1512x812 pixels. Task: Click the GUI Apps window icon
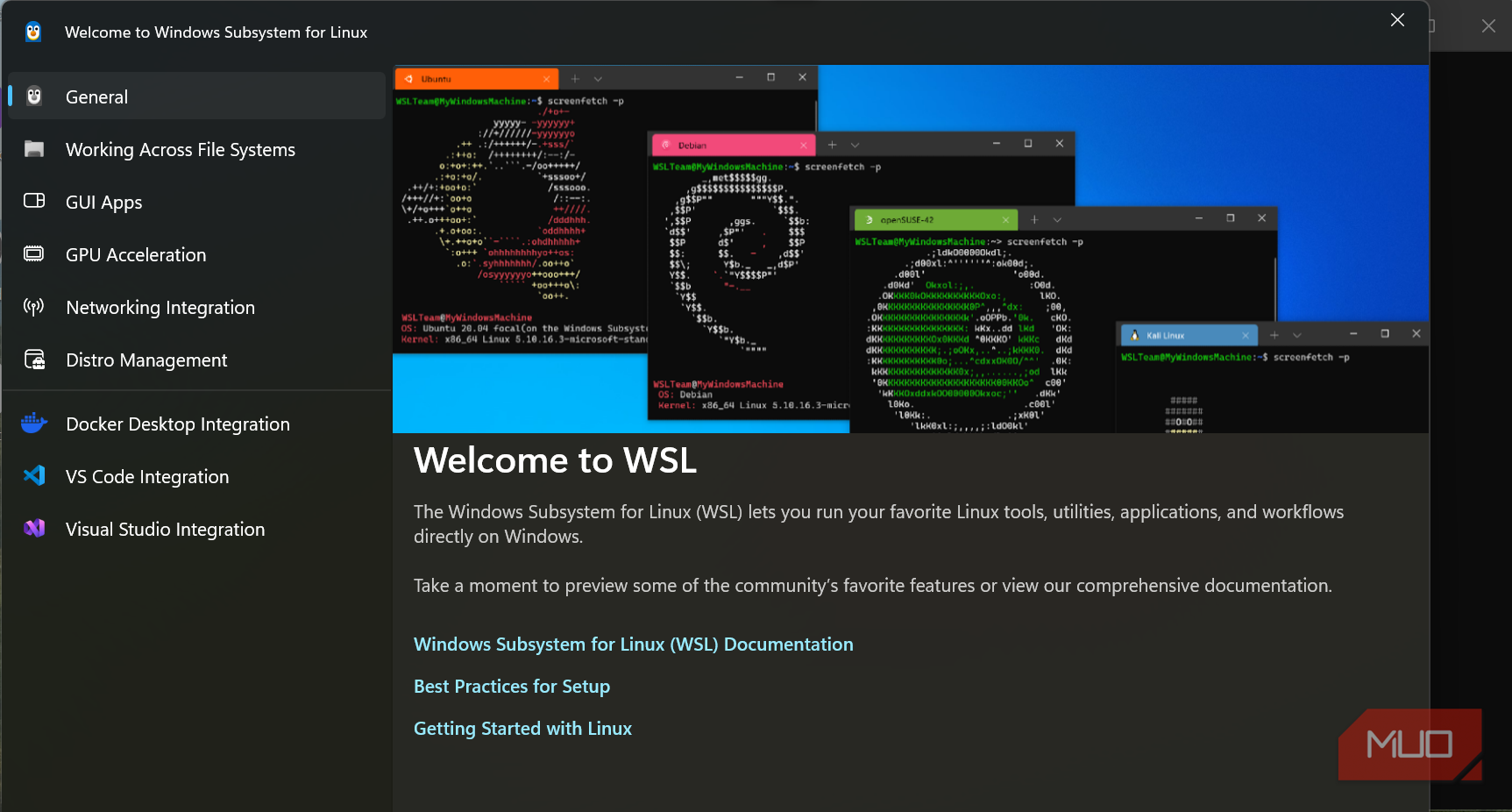click(34, 201)
